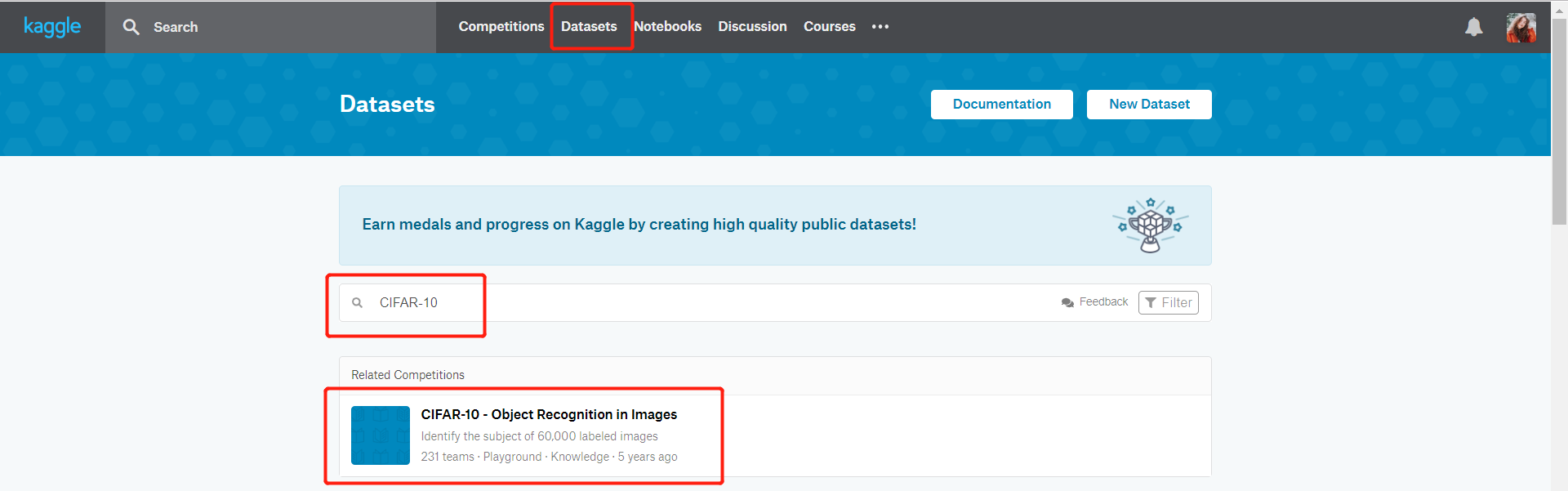Image resolution: width=1568 pixels, height=491 pixels.
Task: Create a New Dataset
Action: (1149, 105)
